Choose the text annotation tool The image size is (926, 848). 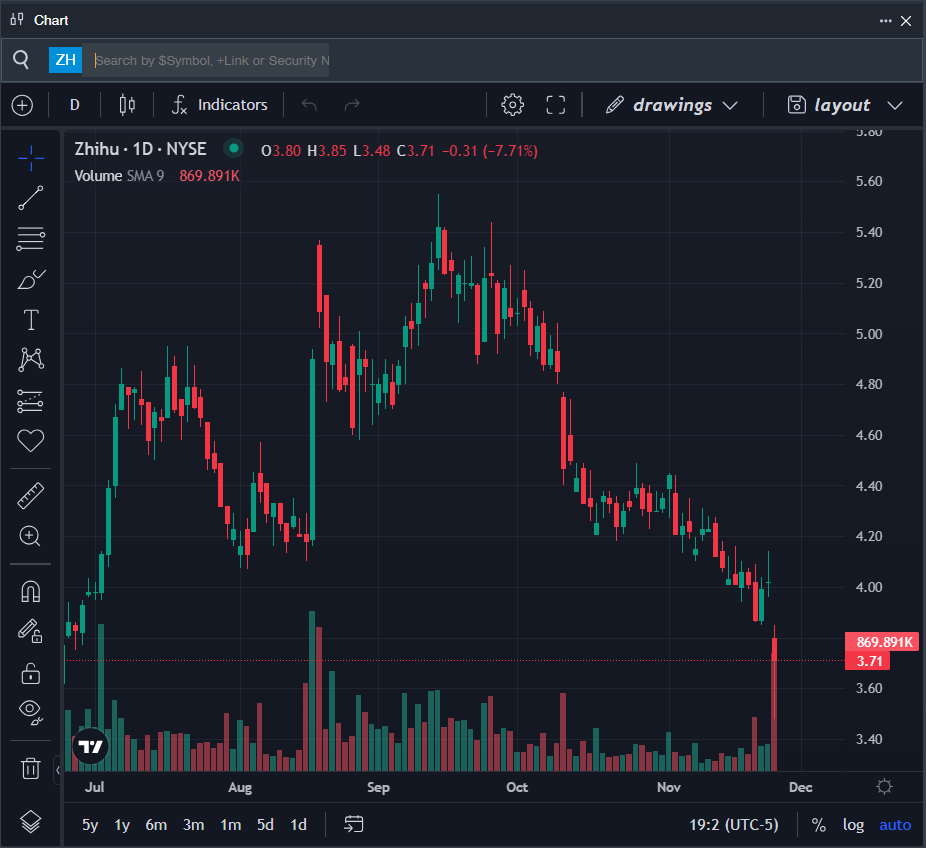[x=31, y=320]
